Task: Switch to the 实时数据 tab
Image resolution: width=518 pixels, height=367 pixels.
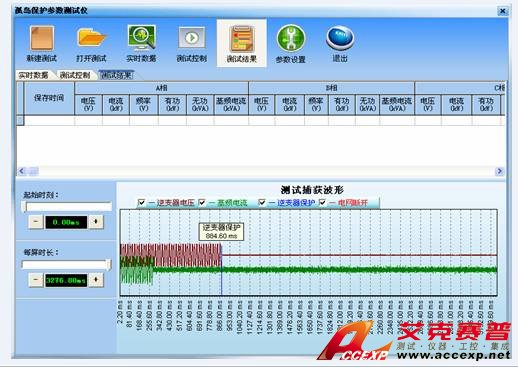Action: [33, 75]
